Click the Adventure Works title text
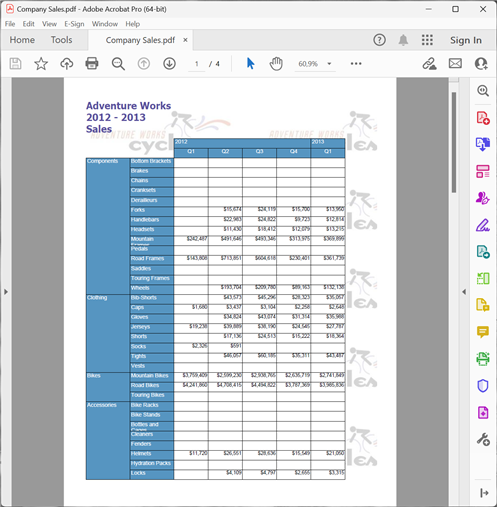Viewport: 497px width, 507px height. pyautogui.click(x=128, y=117)
